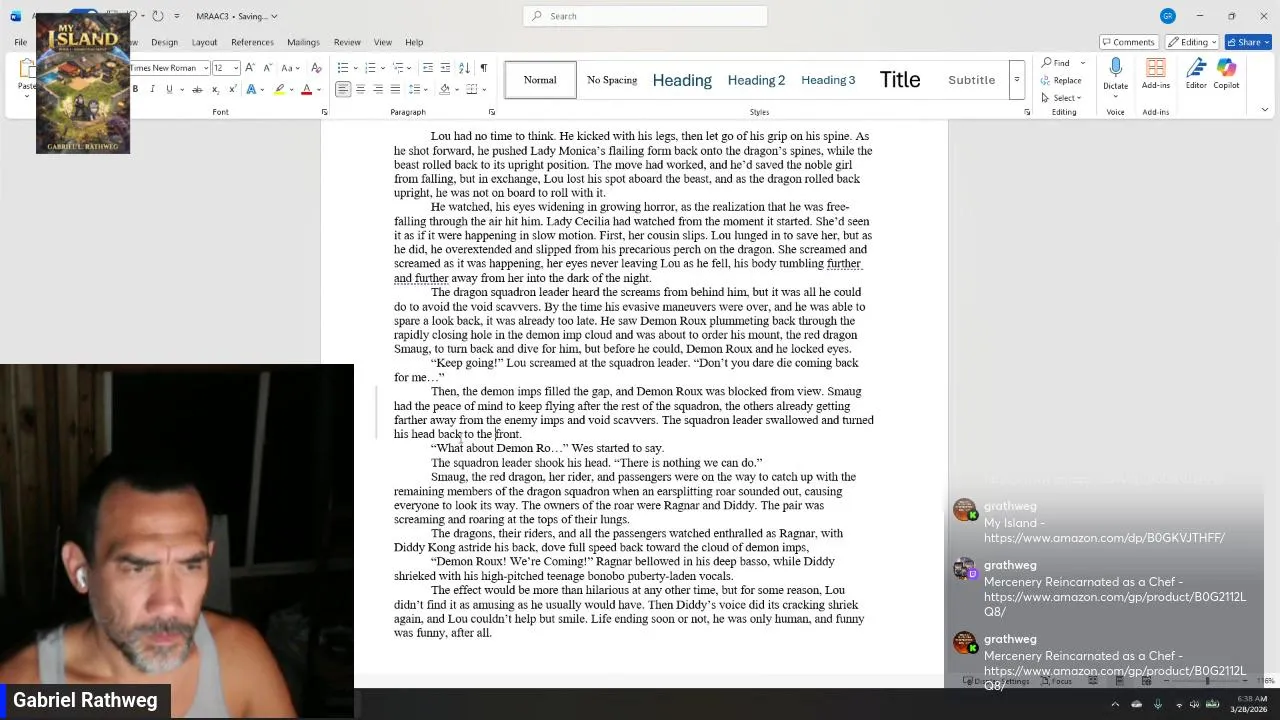Open the File menu
Viewport: 1280px width, 720px height.
click(x=20, y=42)
